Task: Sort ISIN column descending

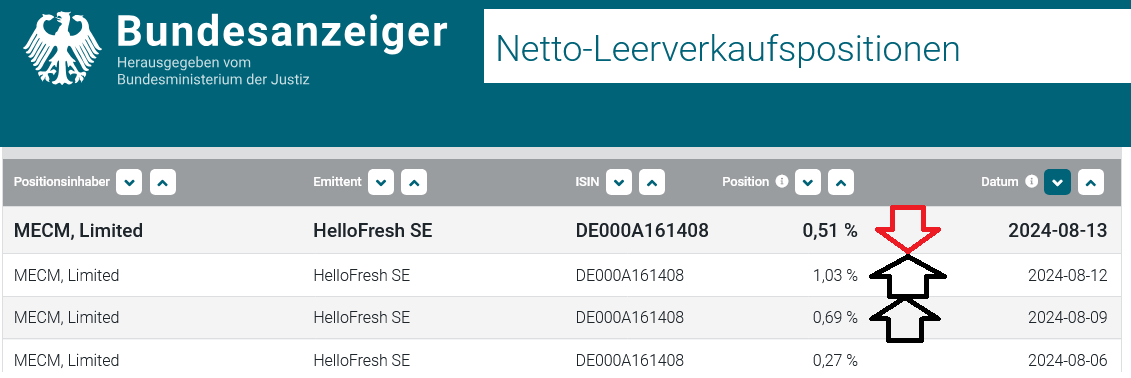Action: click(x=619, y=183)
